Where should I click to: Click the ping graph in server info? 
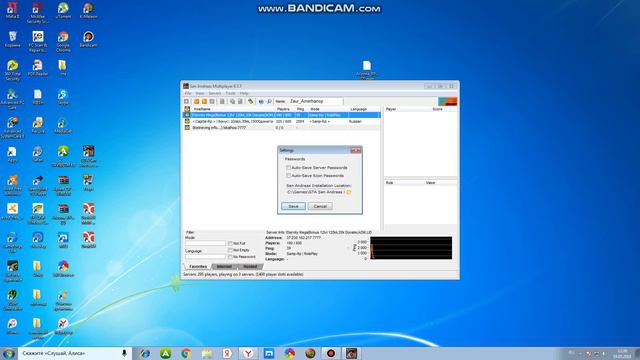coord(411,248)
